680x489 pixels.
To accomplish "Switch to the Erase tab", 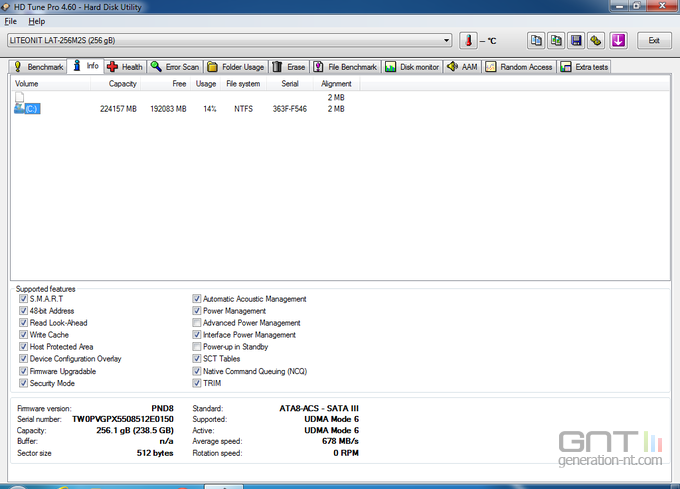I will coord(289,67).
